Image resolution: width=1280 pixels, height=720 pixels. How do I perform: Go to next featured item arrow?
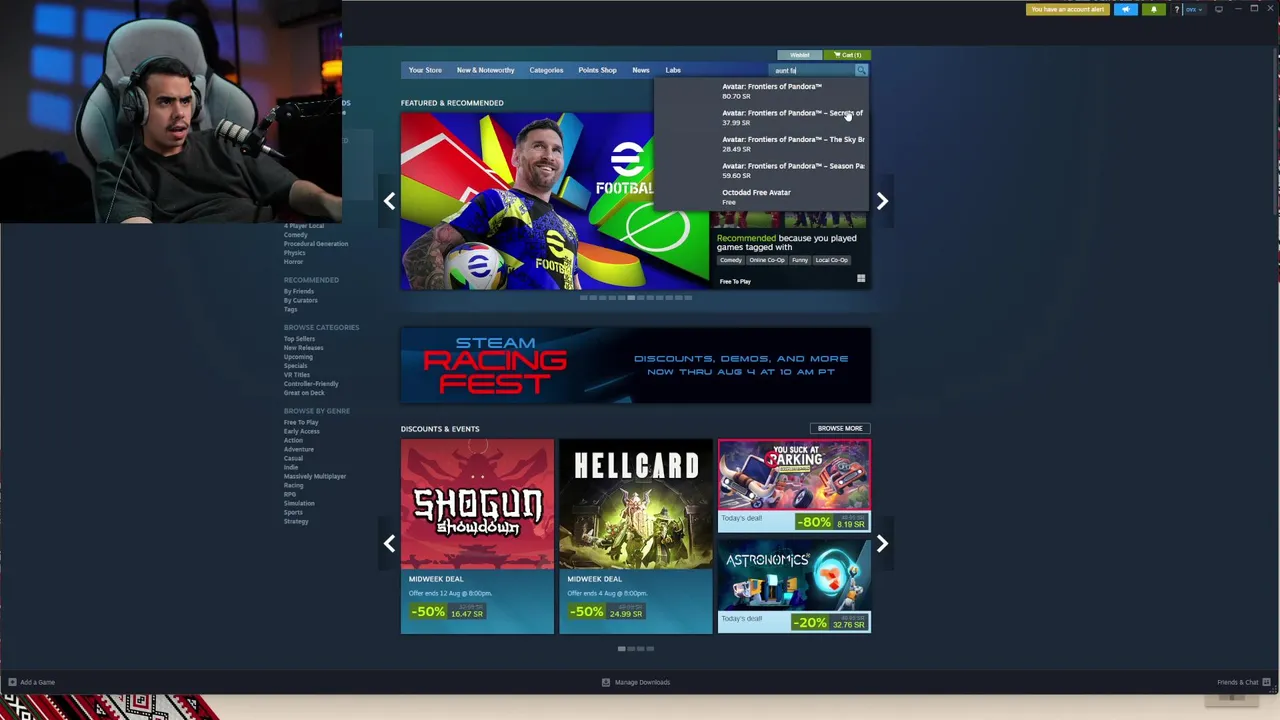pyautogui.click(x=882, y=201)
